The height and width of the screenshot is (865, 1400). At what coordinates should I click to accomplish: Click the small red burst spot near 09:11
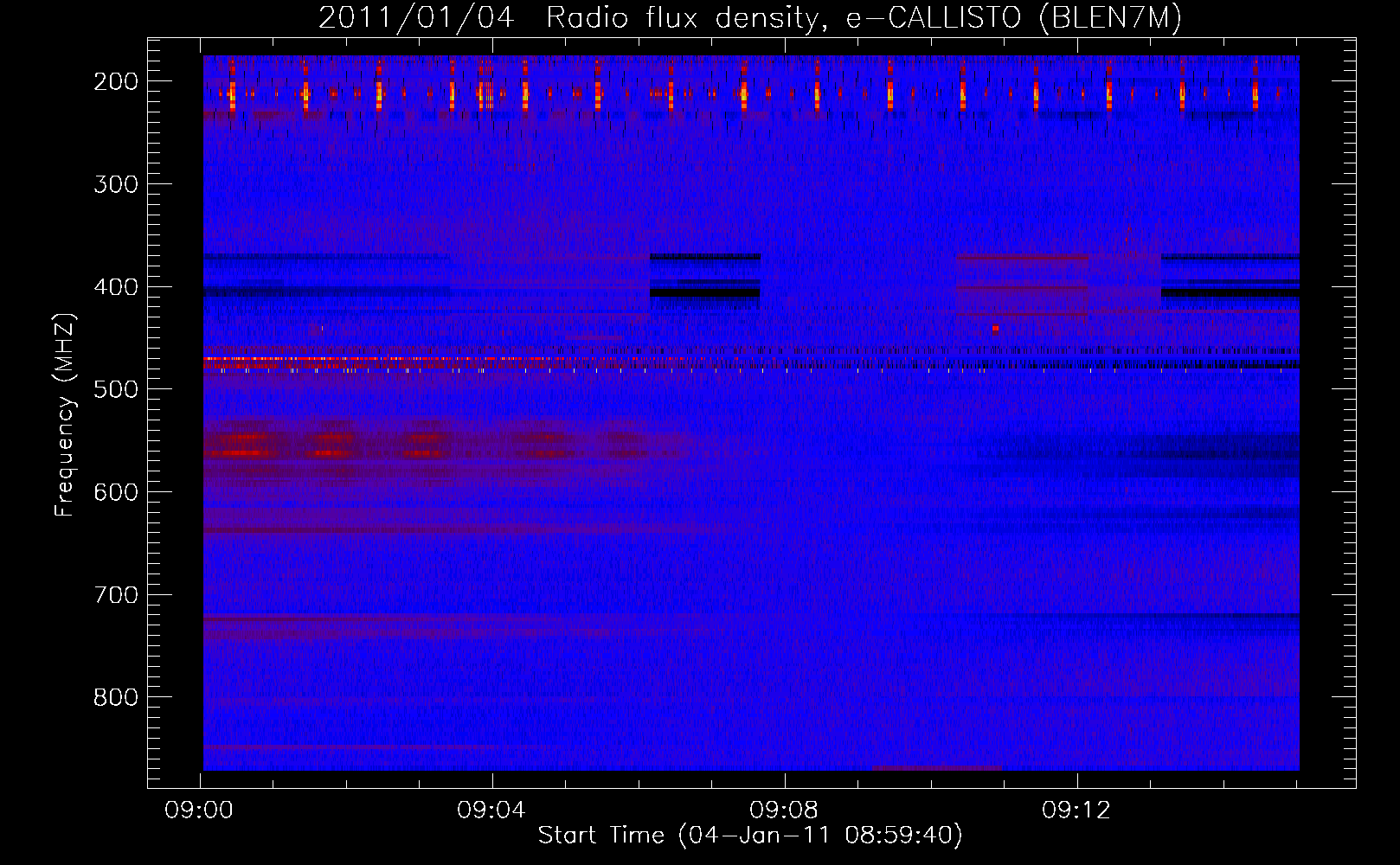(x=996, y=329)
